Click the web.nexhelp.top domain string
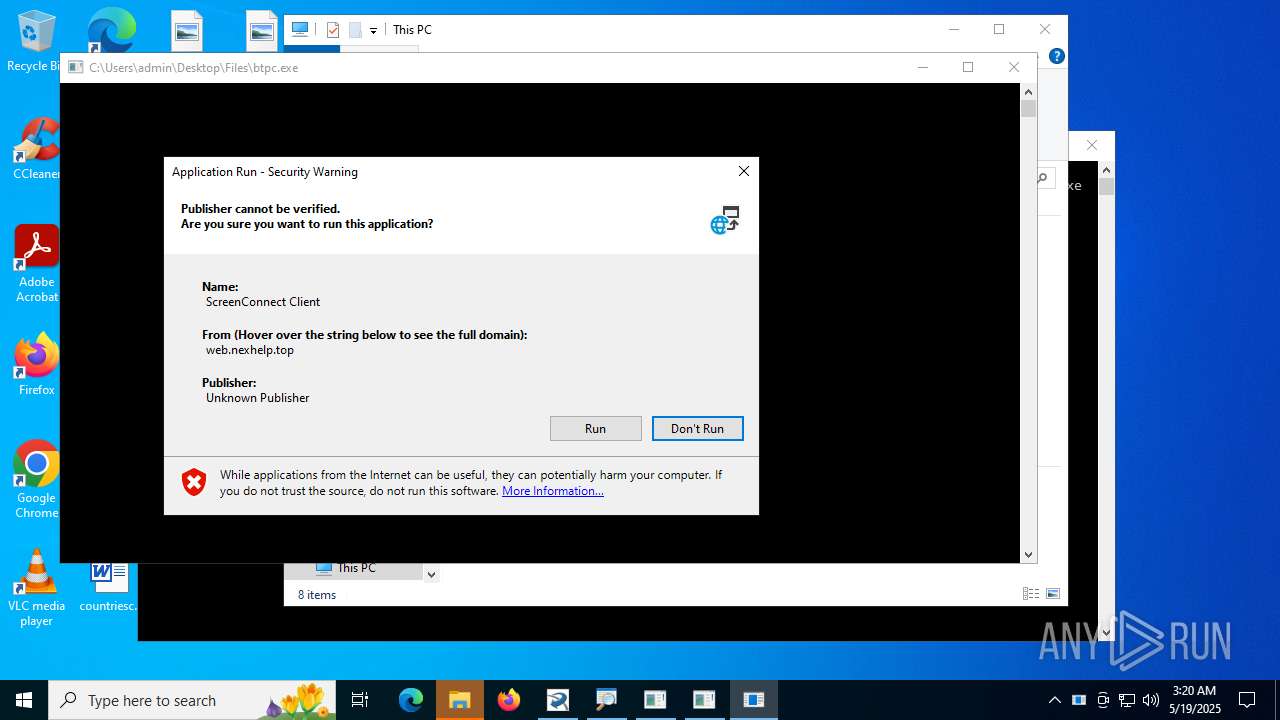 pyautogui.click(x=250, y=350)
